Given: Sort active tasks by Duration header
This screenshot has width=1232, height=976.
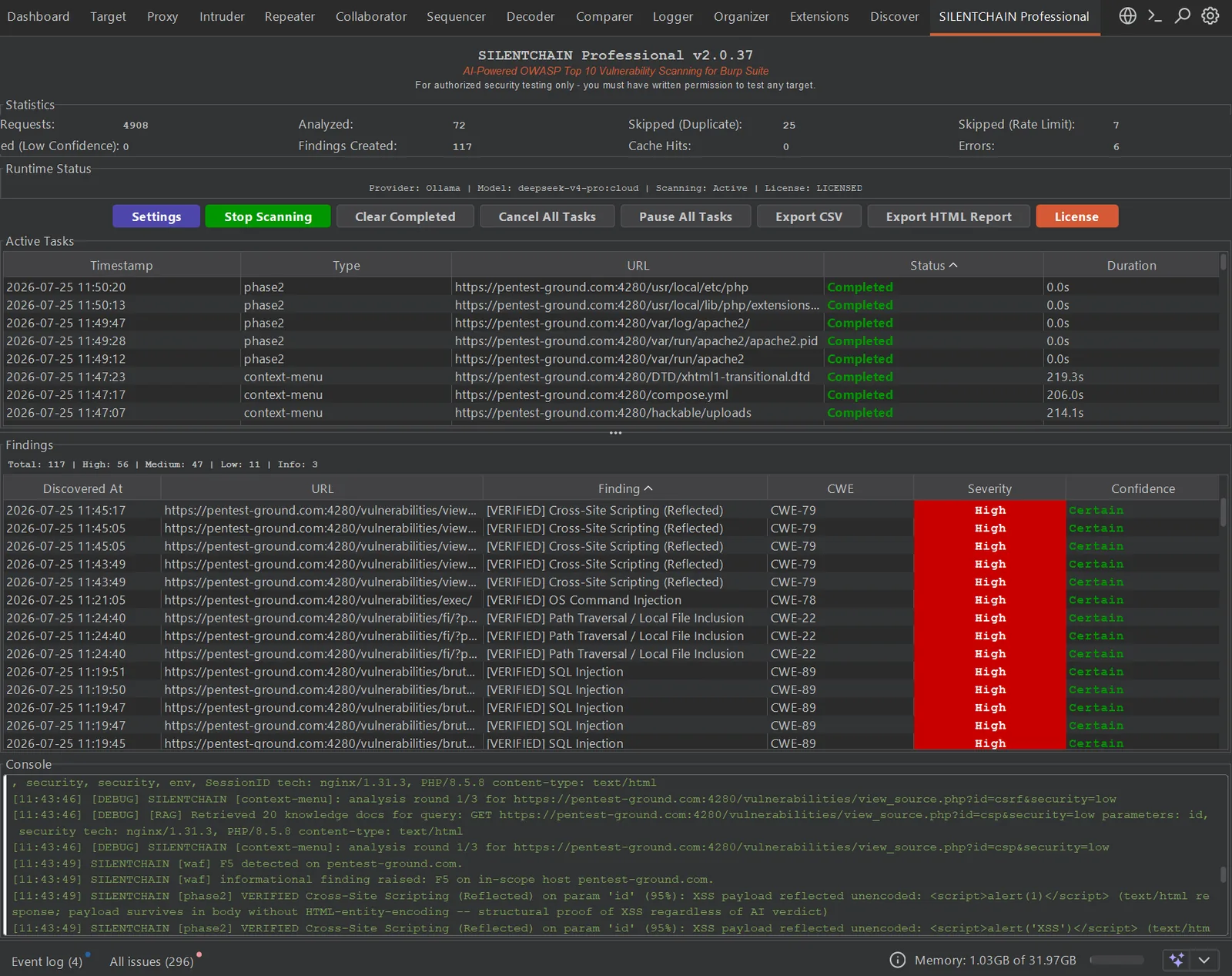Looking at the screenshot, I should click(1131, 265).
